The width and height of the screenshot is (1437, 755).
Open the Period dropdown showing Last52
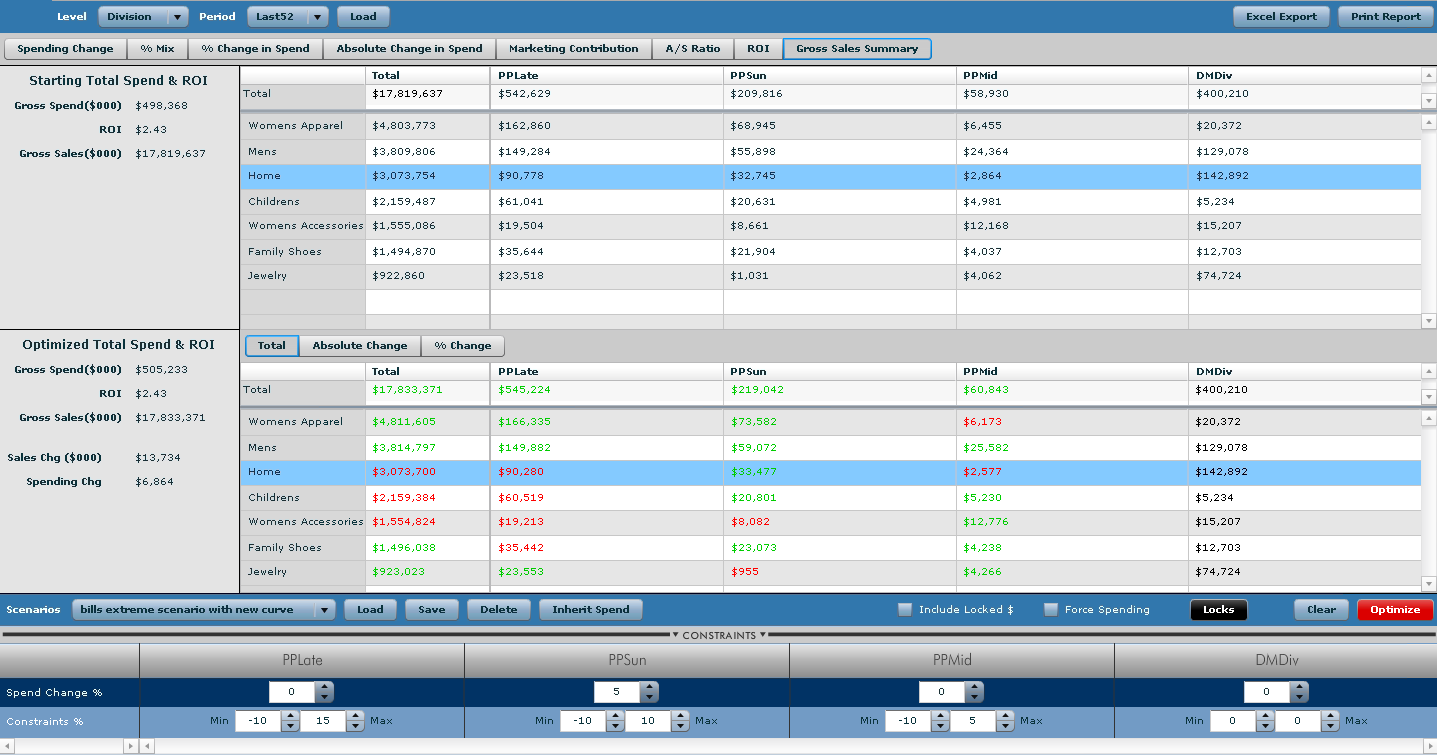pyautogui.click(x=288, y=16)
